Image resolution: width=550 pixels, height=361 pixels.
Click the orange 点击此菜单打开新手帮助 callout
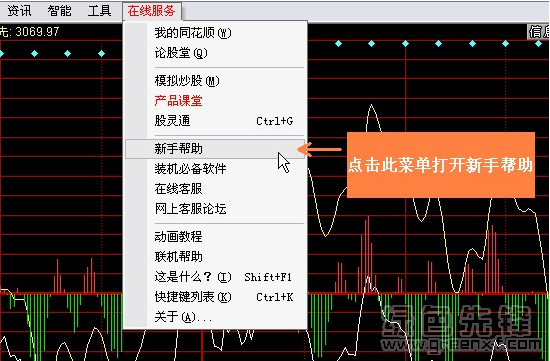(x=441, y=165)
